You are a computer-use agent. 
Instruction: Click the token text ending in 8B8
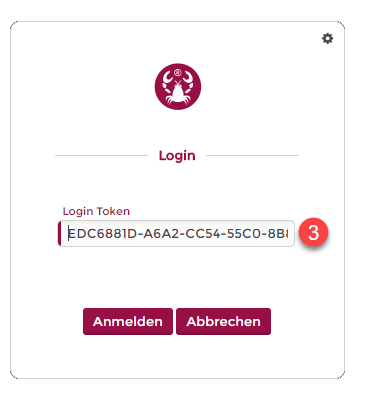coord(178,233)
